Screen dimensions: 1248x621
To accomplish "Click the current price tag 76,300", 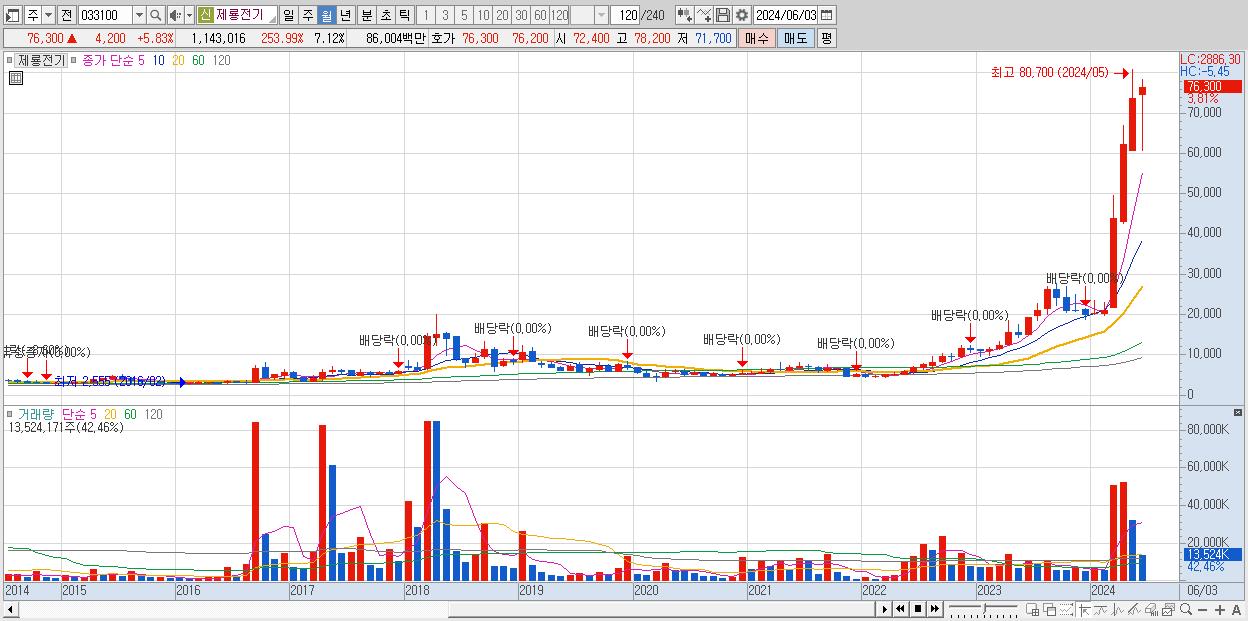I will 1211,87.
